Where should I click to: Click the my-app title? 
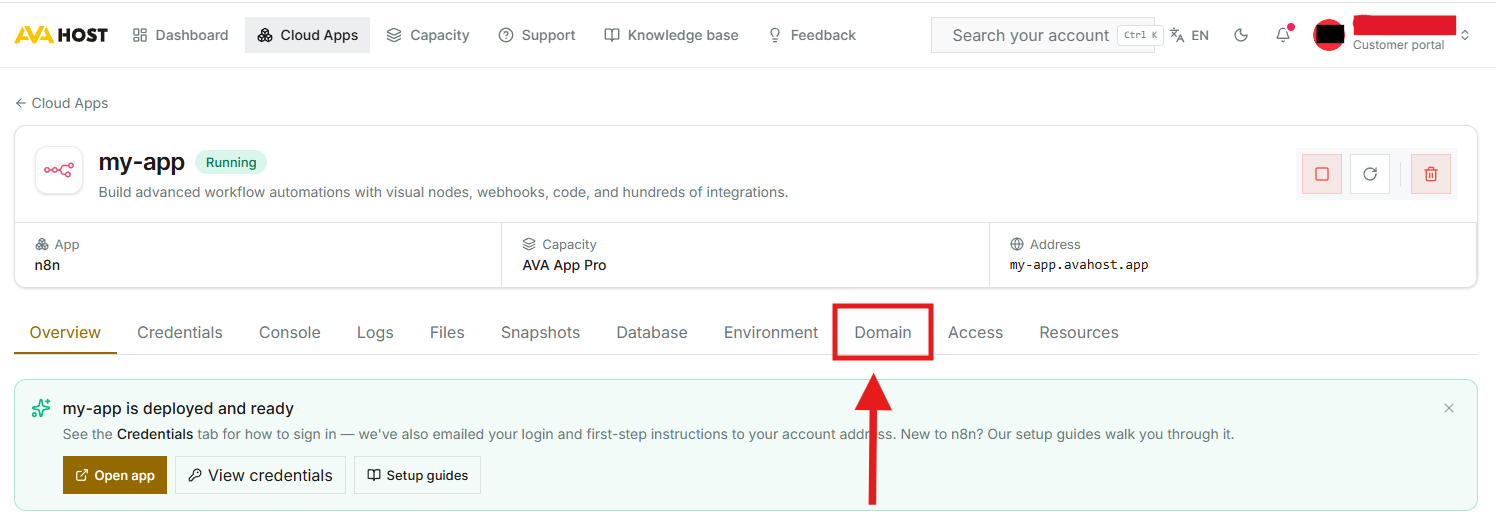tap(141, 162)
